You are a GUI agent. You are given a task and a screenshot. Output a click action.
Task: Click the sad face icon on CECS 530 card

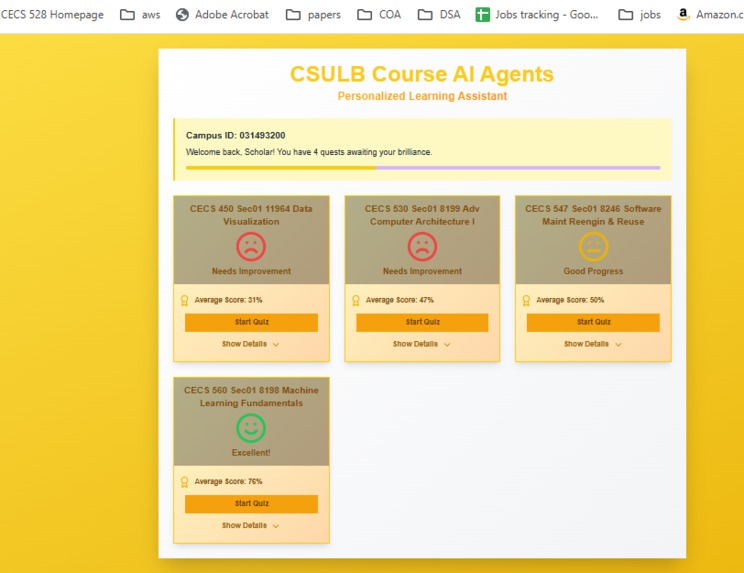pos(422,247)
